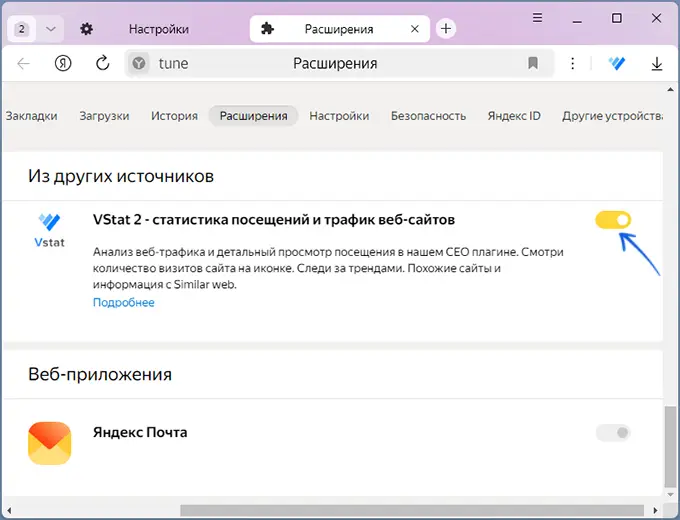Click the VStat 2 extension title
This screenshot has width=680, height=520.
(x=274, y=220)
